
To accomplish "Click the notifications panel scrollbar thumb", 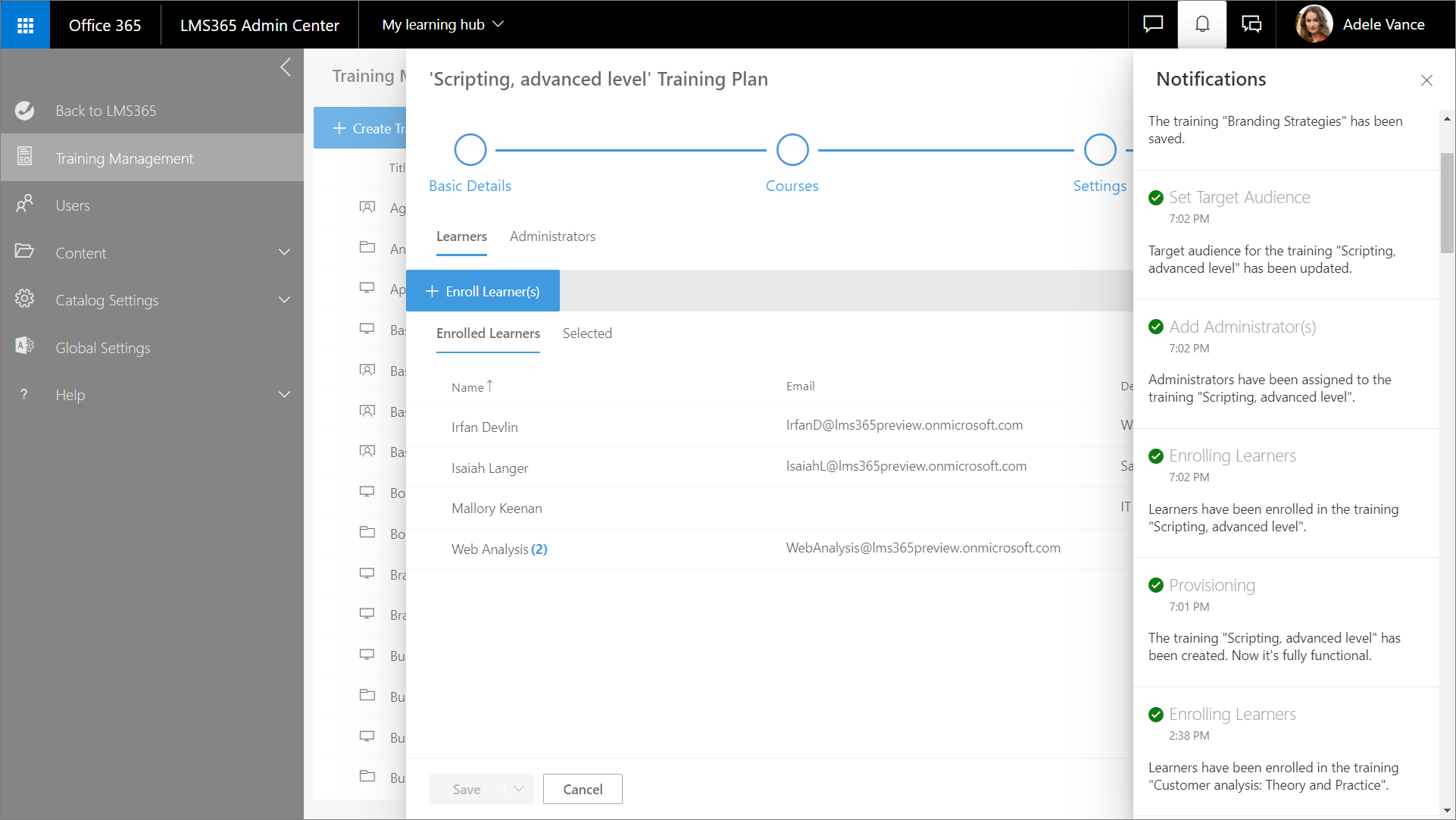I will tap(1447, 203).
